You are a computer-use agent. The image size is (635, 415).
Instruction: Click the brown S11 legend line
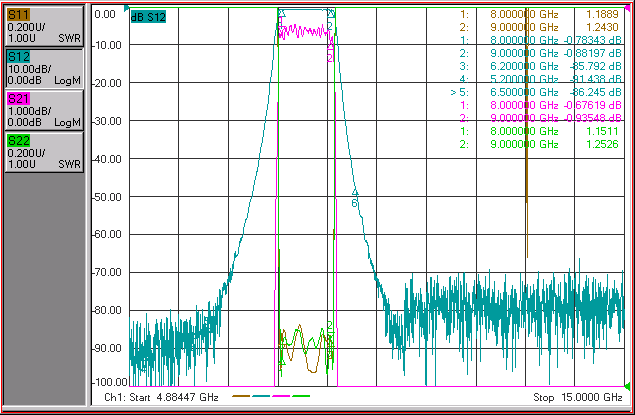[x=241, y=396]
